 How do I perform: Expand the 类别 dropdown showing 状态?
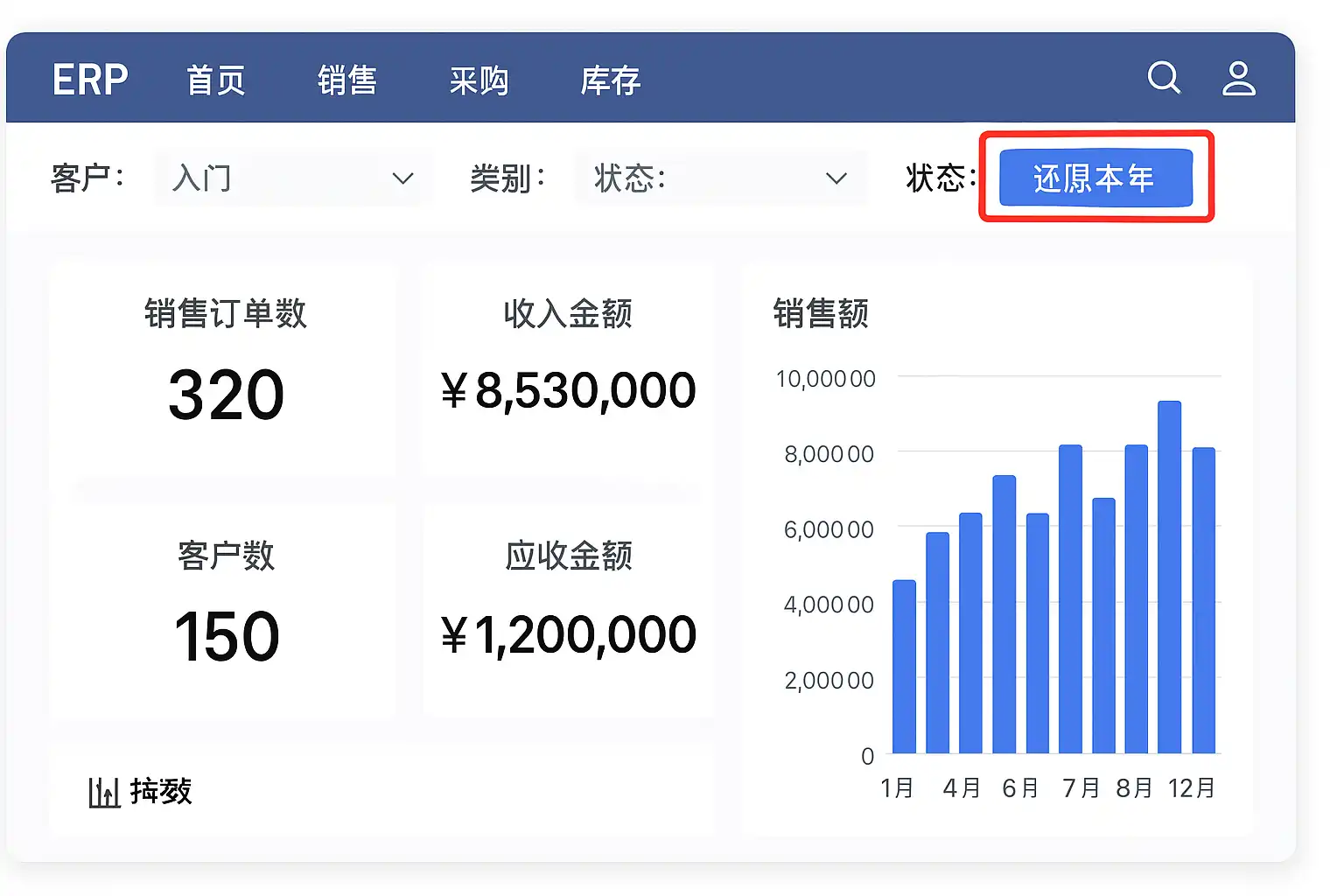tap(720, 178)
